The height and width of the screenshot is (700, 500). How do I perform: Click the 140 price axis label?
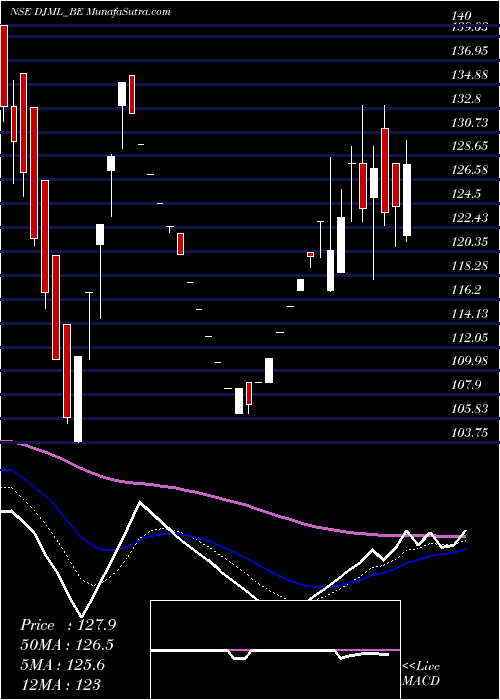click(x=462, y=17)
